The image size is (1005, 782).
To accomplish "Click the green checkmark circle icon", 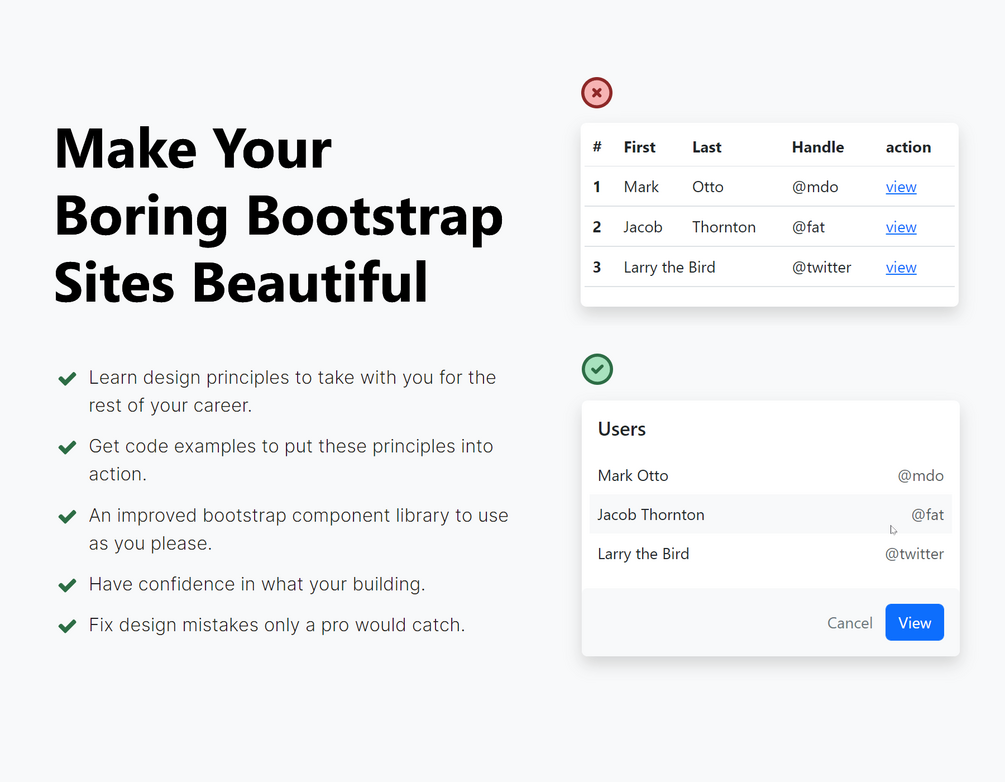I will click(597, 369).
